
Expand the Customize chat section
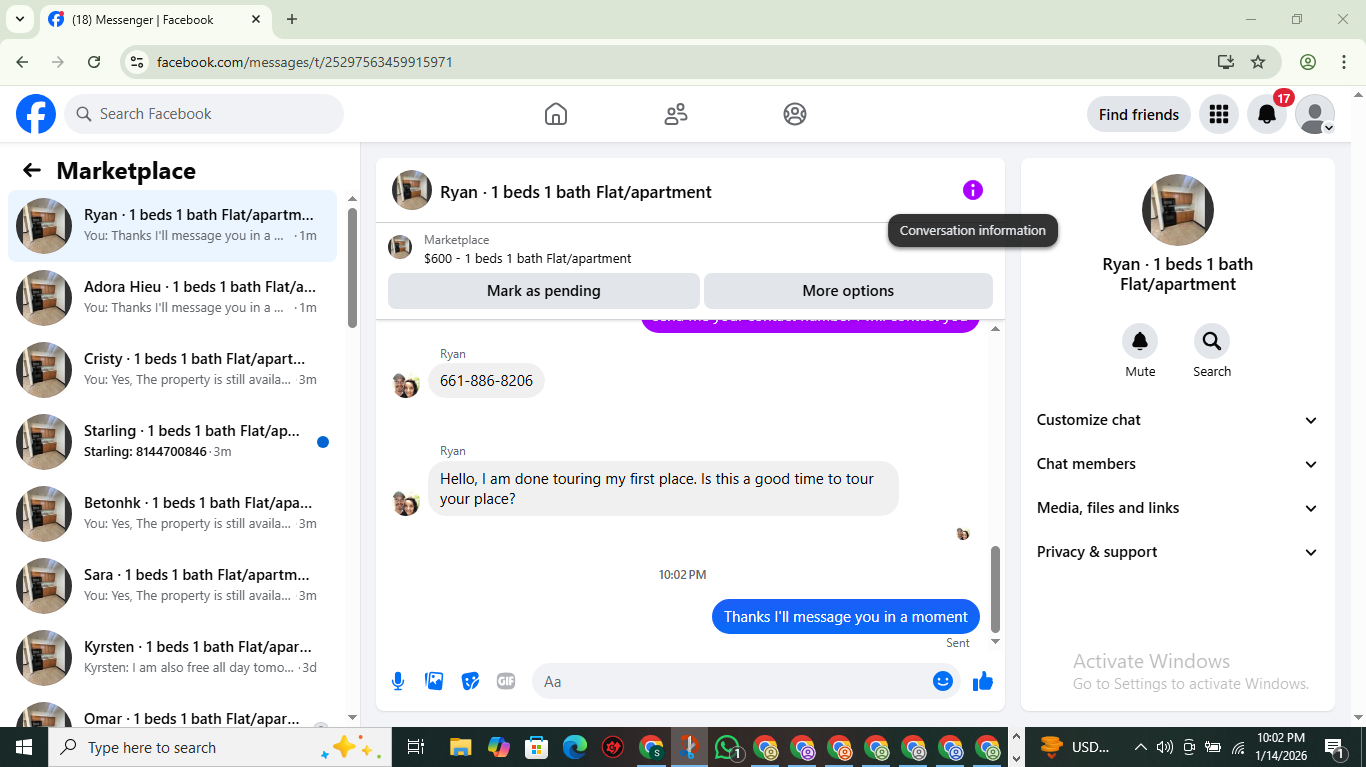click(x=1177, y=420)
